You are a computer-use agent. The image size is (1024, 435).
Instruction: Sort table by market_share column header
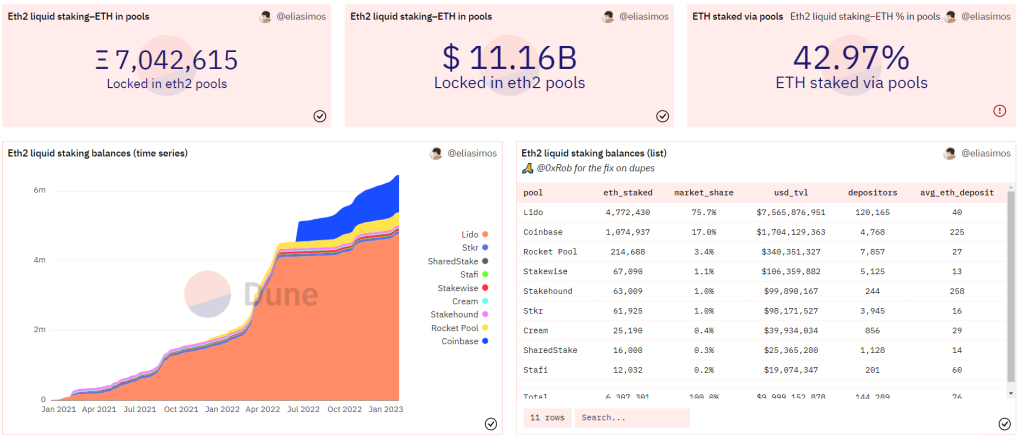[x=704, y=193]
